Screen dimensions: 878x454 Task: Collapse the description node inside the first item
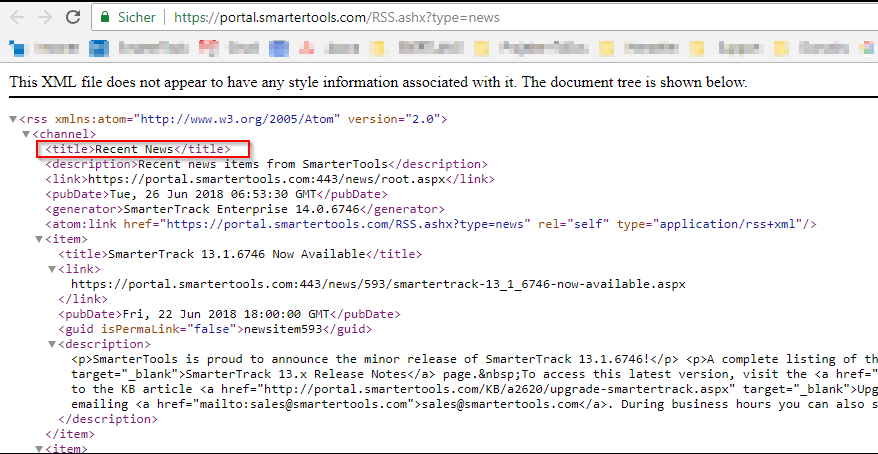(x=52, y=344)
